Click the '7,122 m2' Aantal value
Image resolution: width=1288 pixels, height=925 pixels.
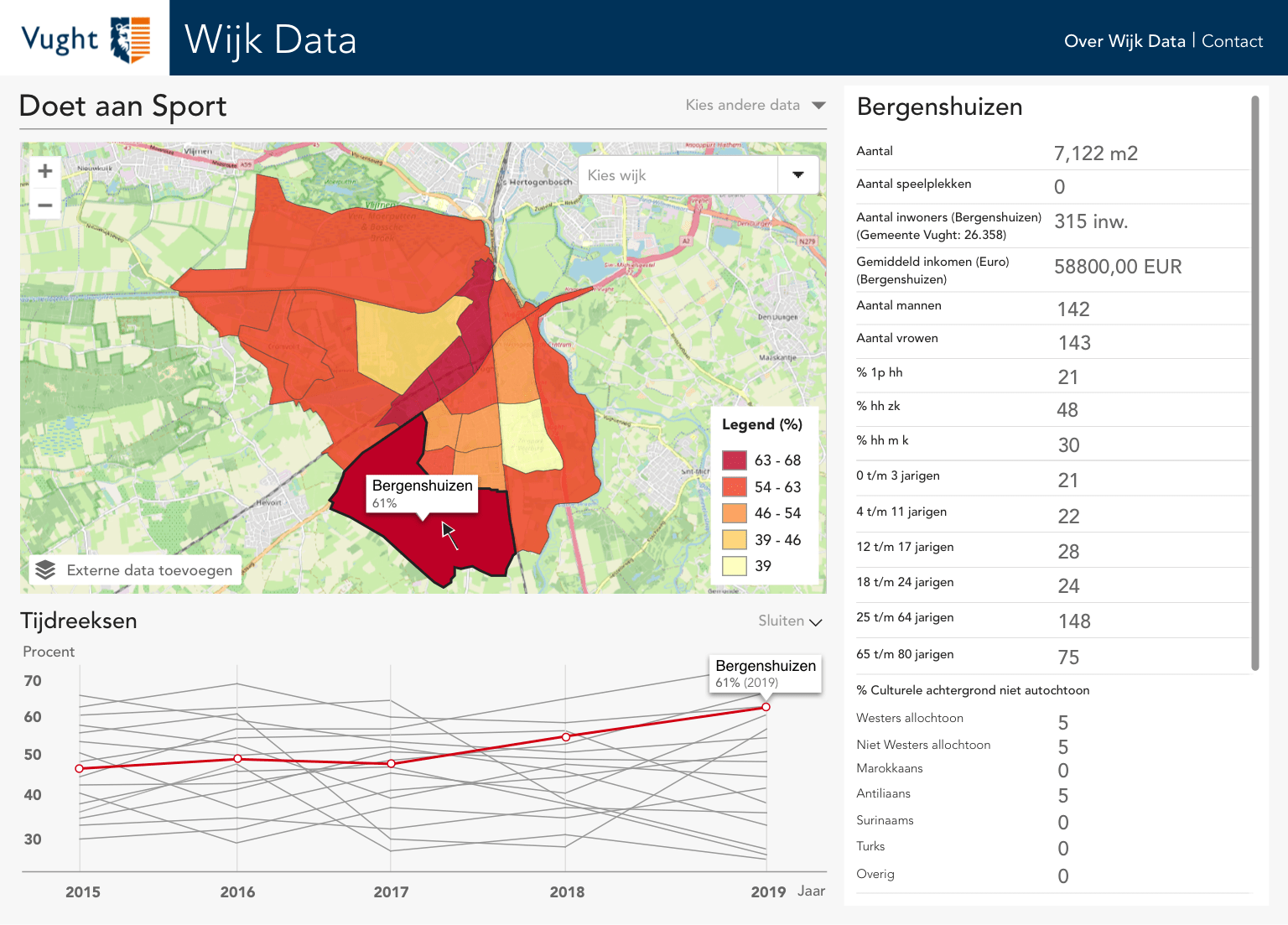click(x=1096, y=153)
